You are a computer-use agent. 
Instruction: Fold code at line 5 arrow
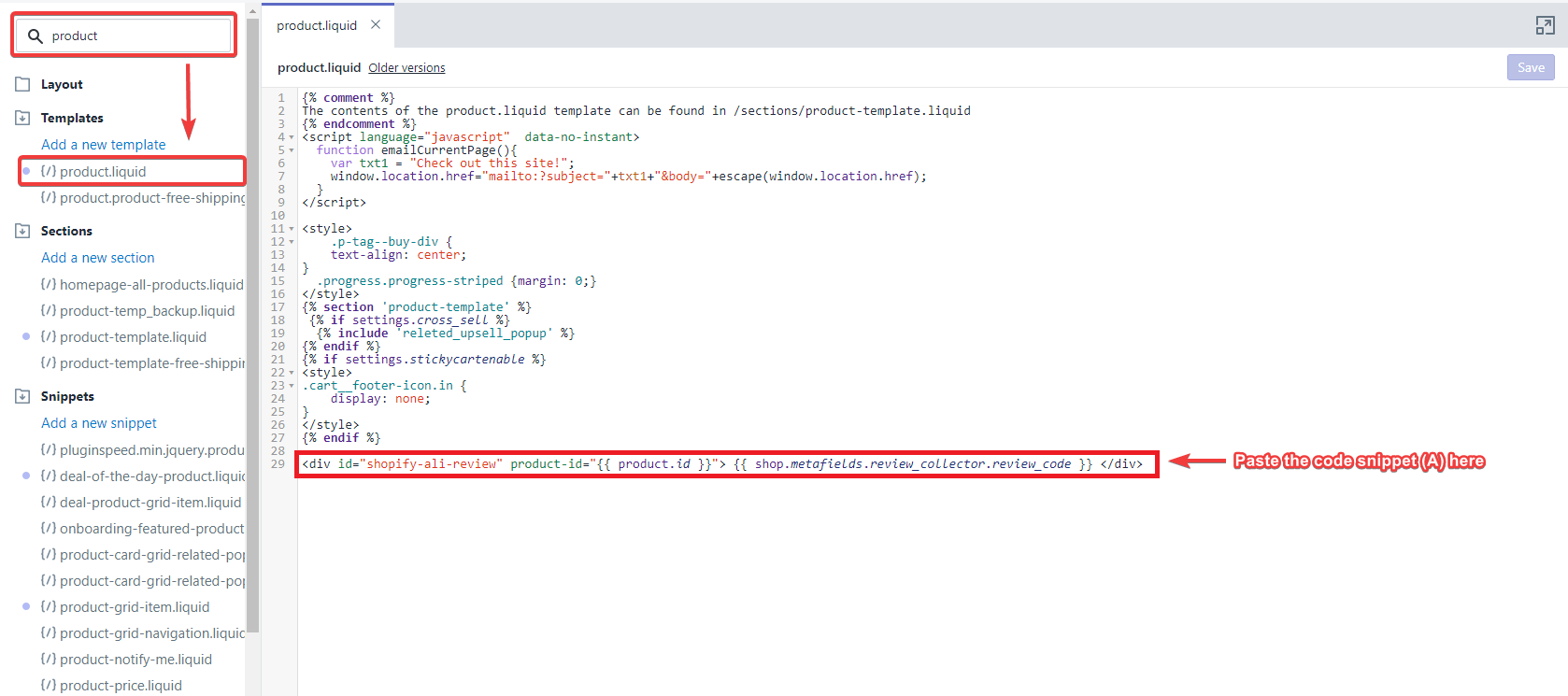pyautogui.click(x=292, y=150)
